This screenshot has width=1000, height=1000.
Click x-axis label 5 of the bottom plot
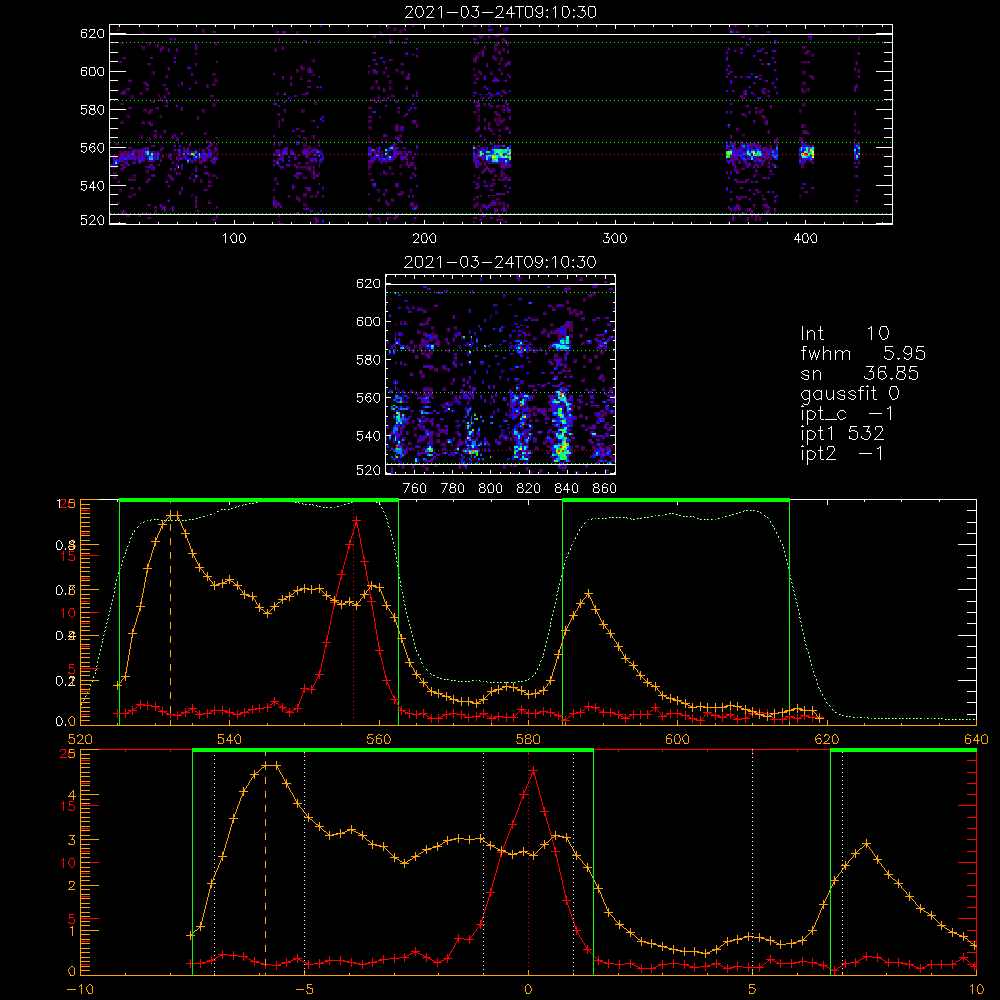[x=753, y=989]
